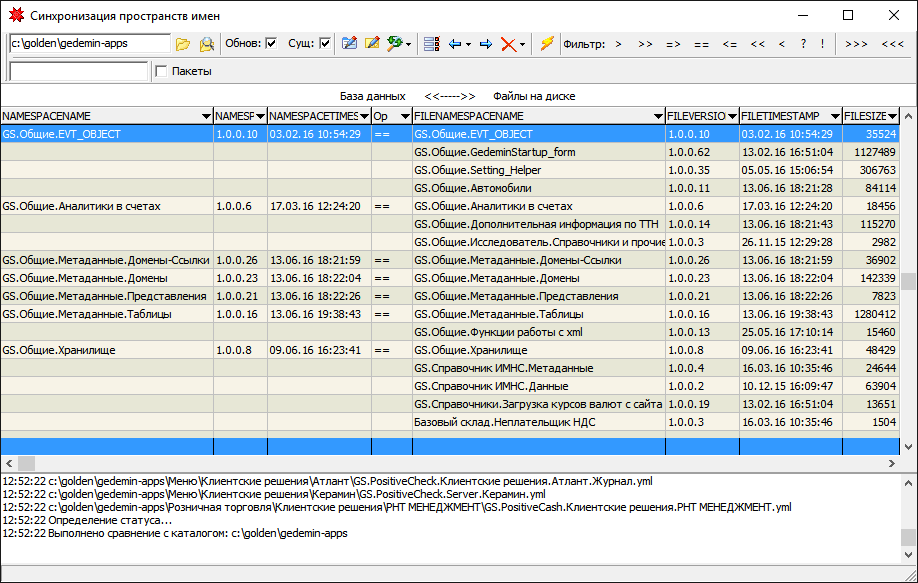Click the >>> filter button
918x583 pixels.
coord(856,44)
